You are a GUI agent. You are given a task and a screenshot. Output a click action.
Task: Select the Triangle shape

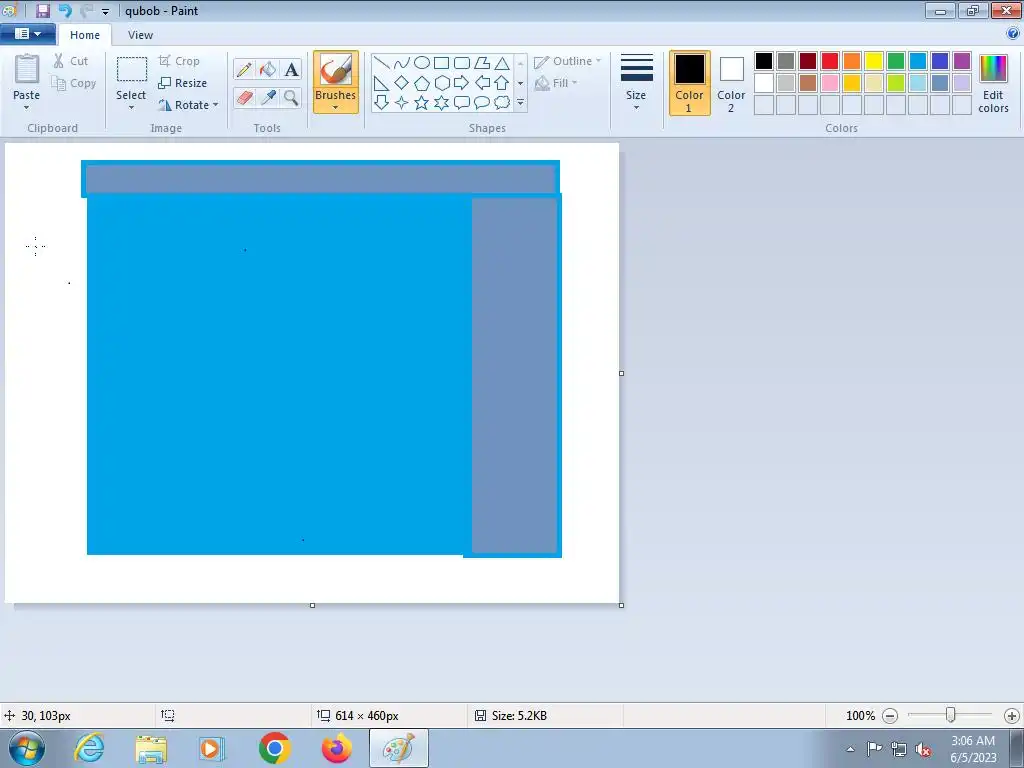502,63
